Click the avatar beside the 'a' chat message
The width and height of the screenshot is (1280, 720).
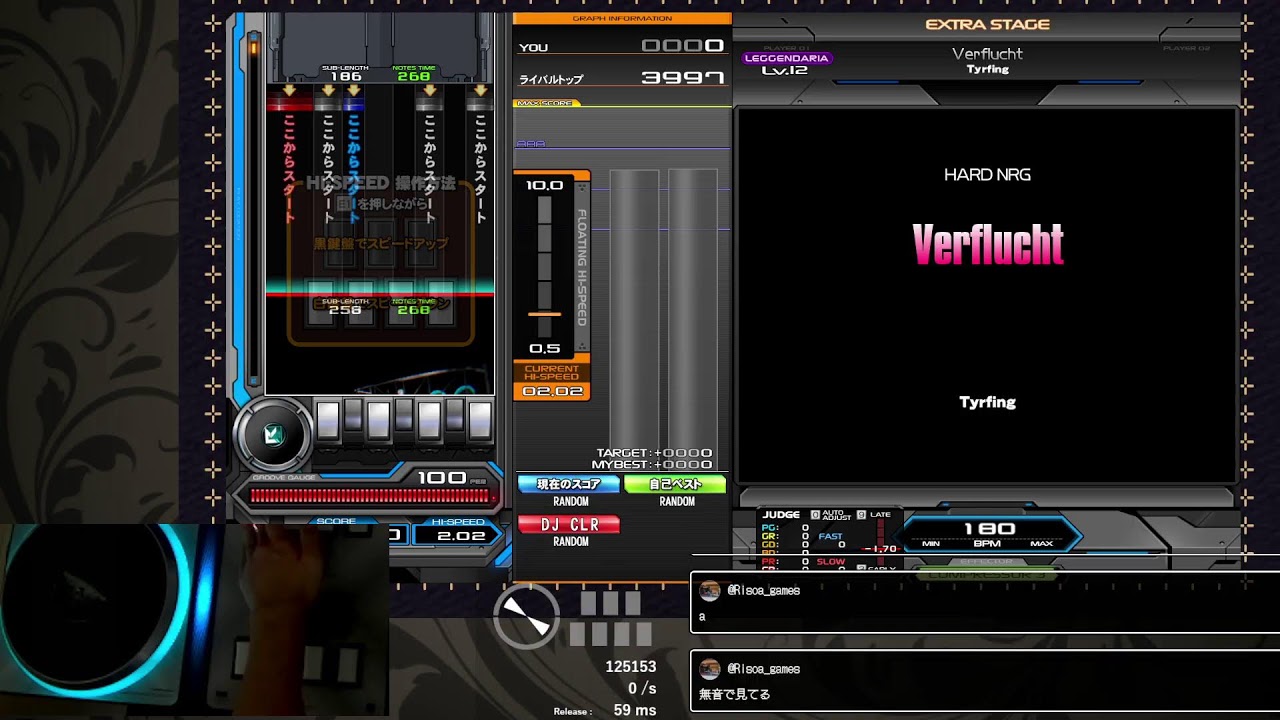pyautogui.click(x=709, y=590)
